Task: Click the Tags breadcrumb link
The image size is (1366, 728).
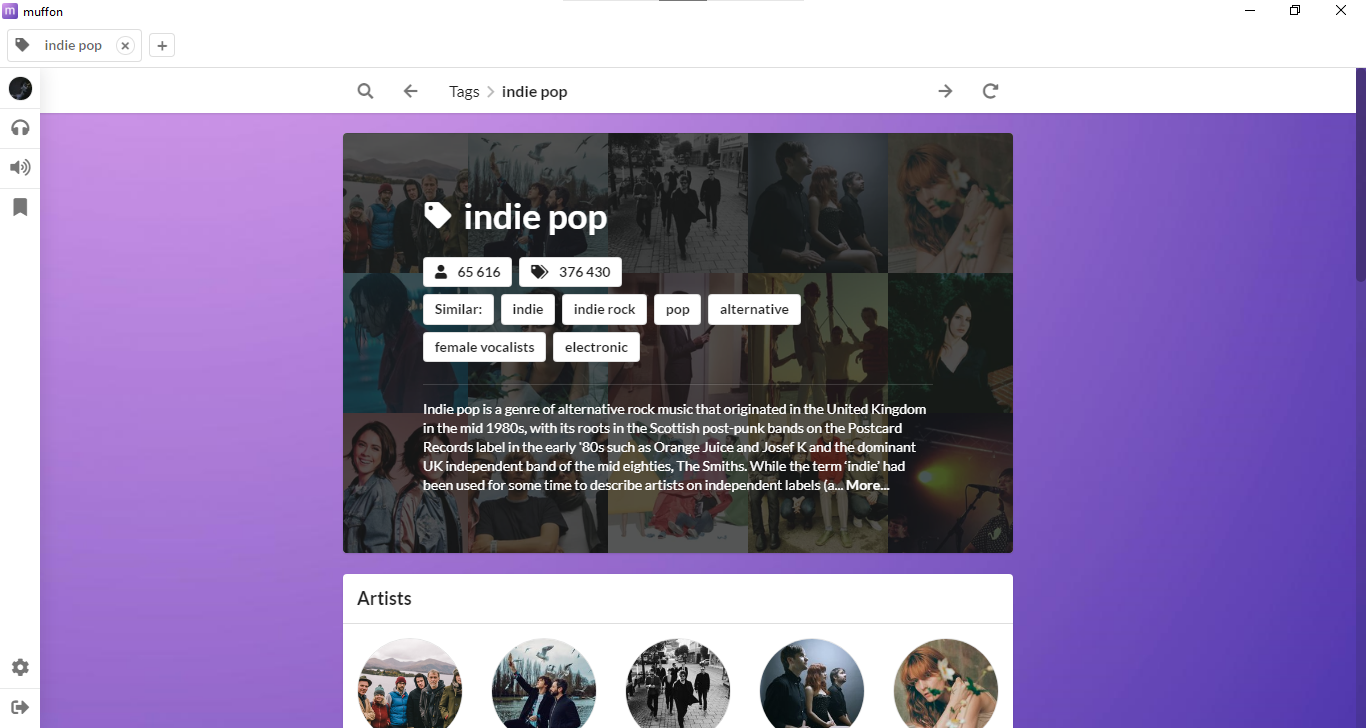Action: [x=464, y=91]
